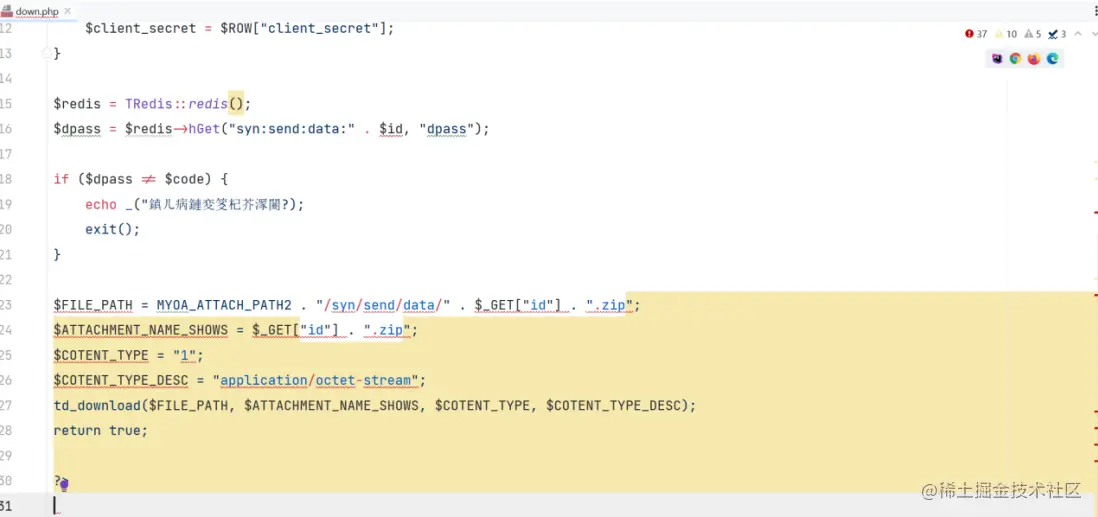Image resolution: width=1098 pixels, height=517 pixels.
Task: Click the "application/octet-stream" string
Action: point(316,380)
